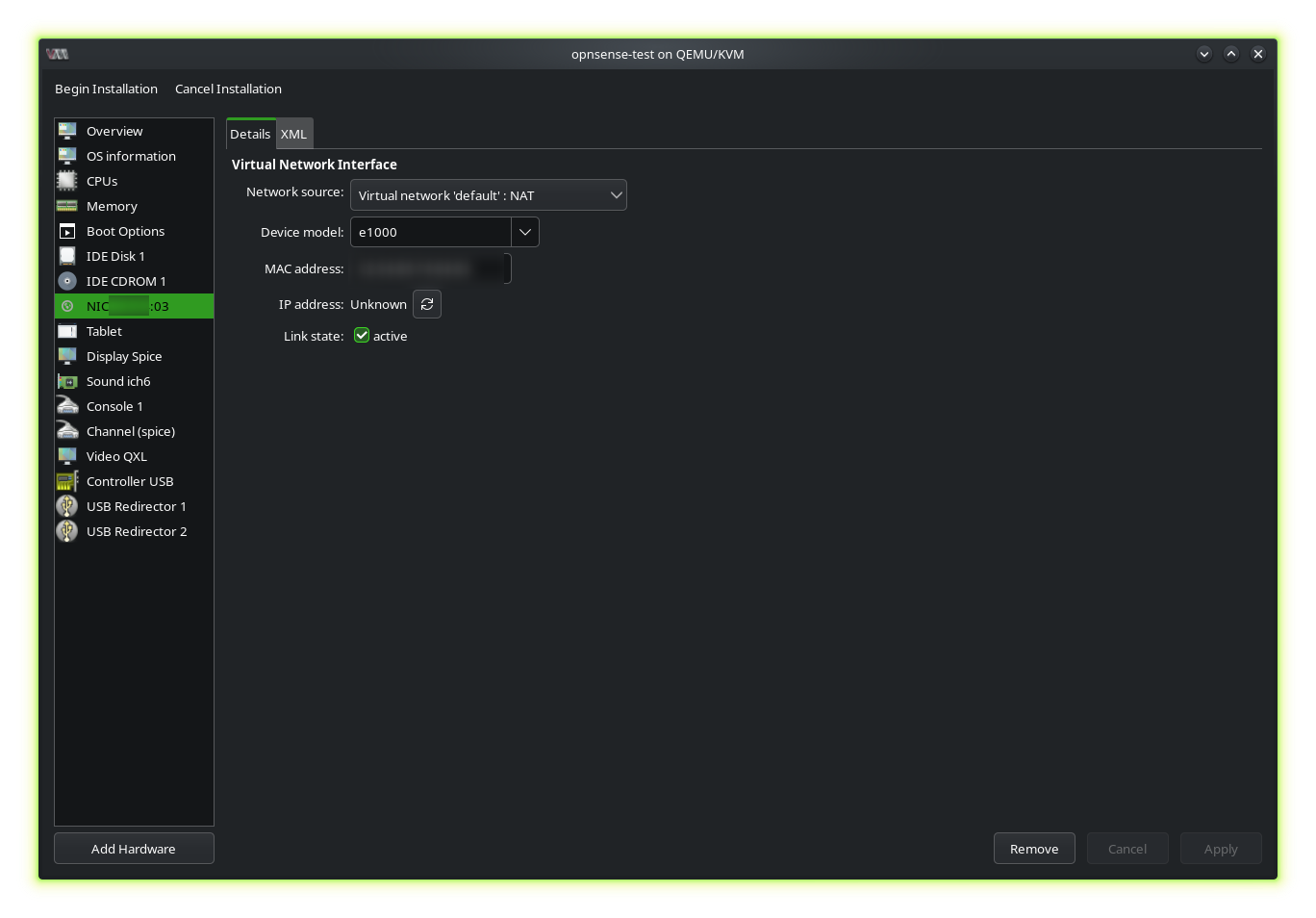Click the MAC address input field

point(430,268)
